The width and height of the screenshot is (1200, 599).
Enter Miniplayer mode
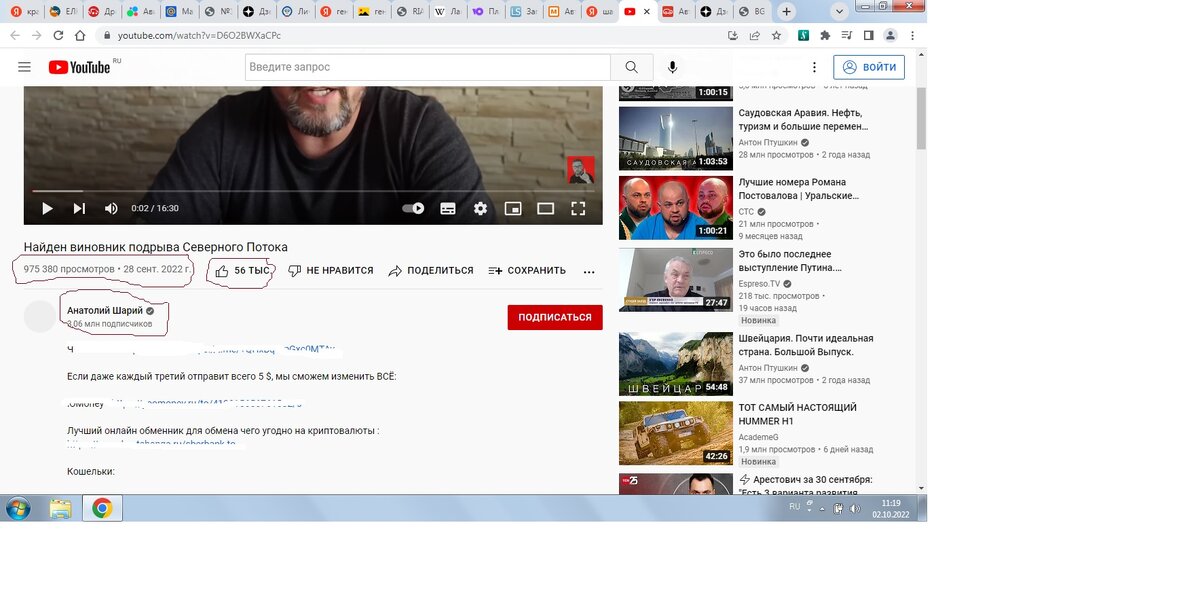513,208
